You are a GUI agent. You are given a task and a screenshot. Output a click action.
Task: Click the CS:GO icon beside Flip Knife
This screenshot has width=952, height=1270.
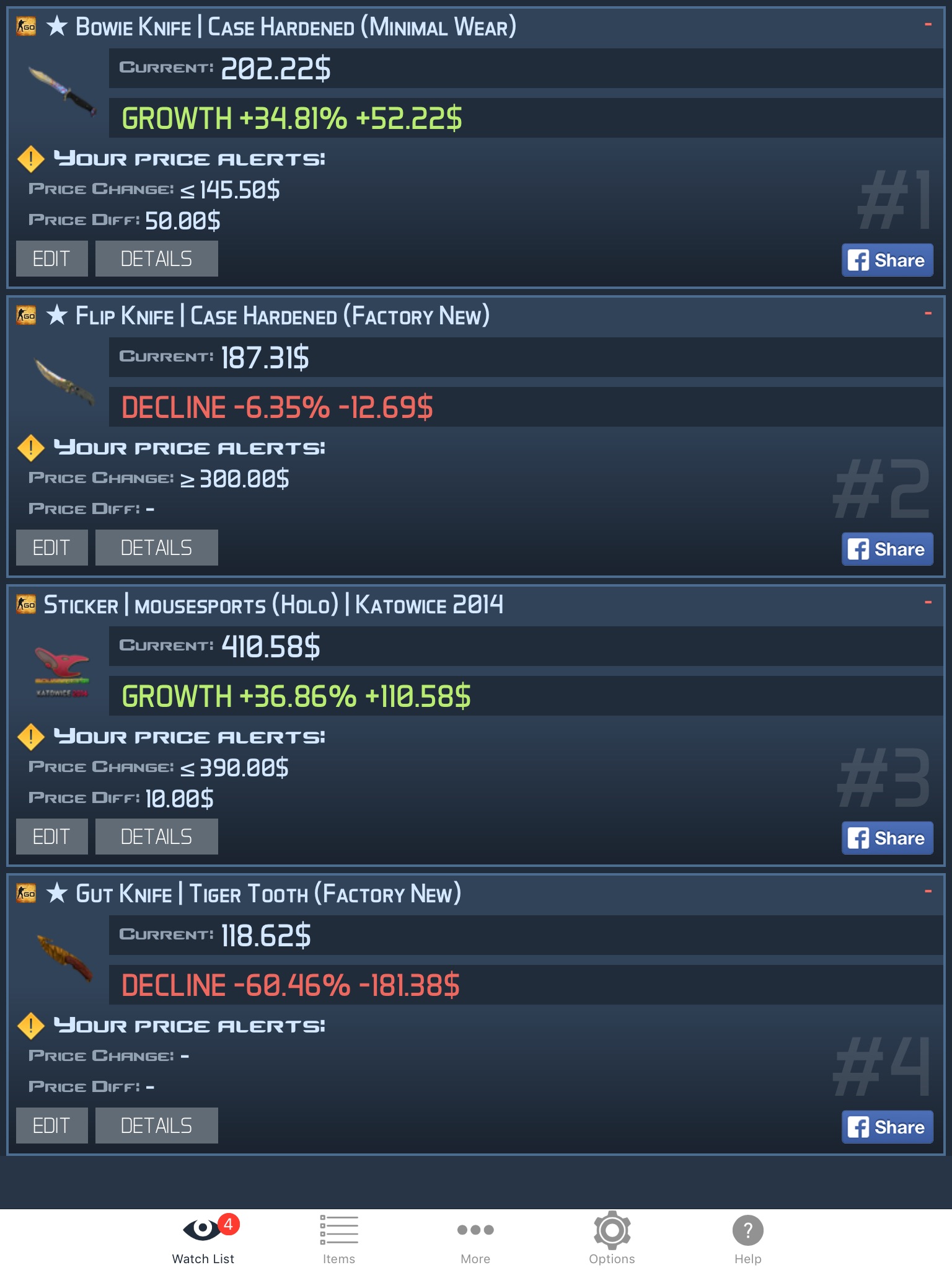tap(26, 315)
